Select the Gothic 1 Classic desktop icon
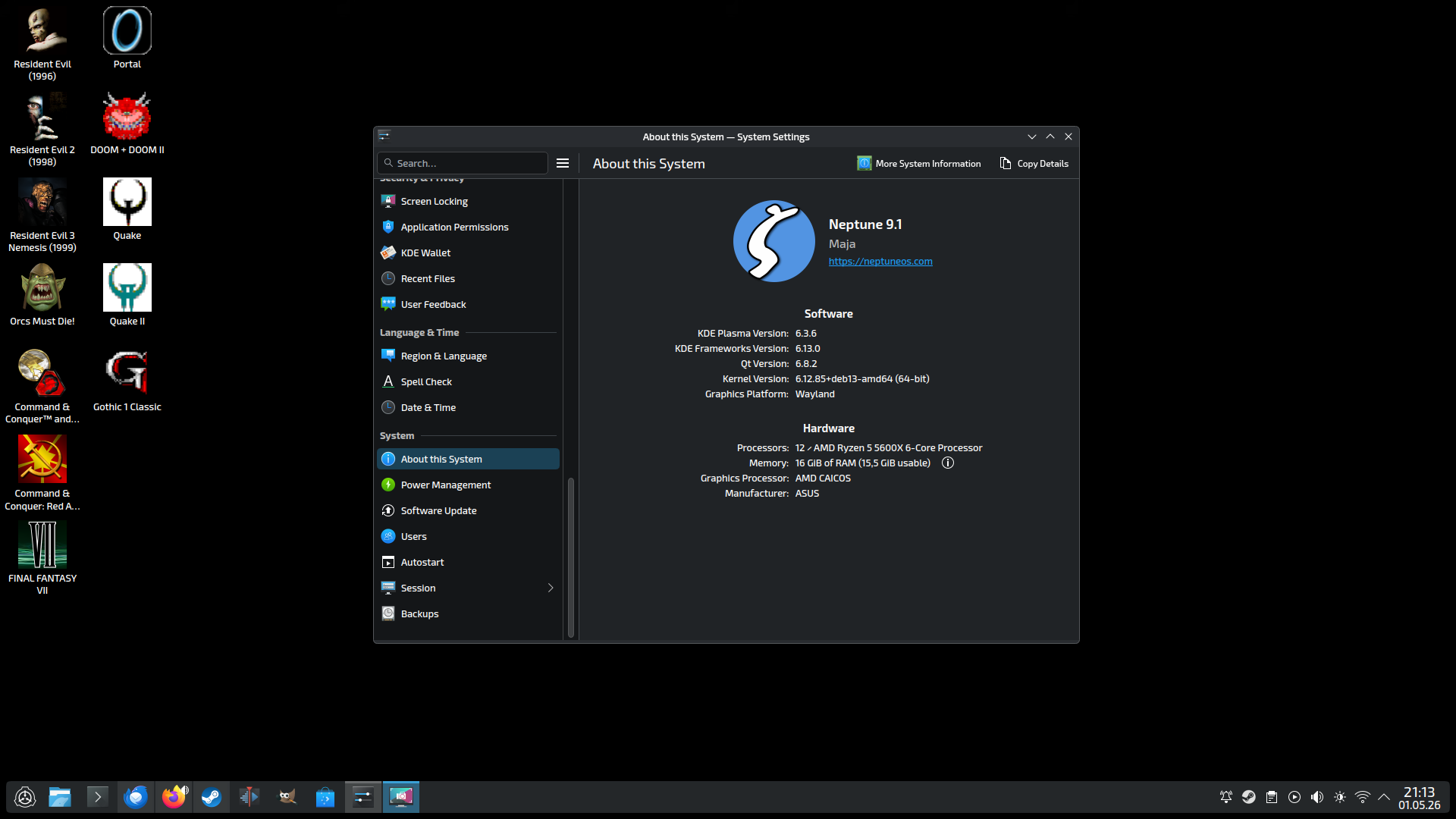The image size is (1456, 819). pos(127,381)
